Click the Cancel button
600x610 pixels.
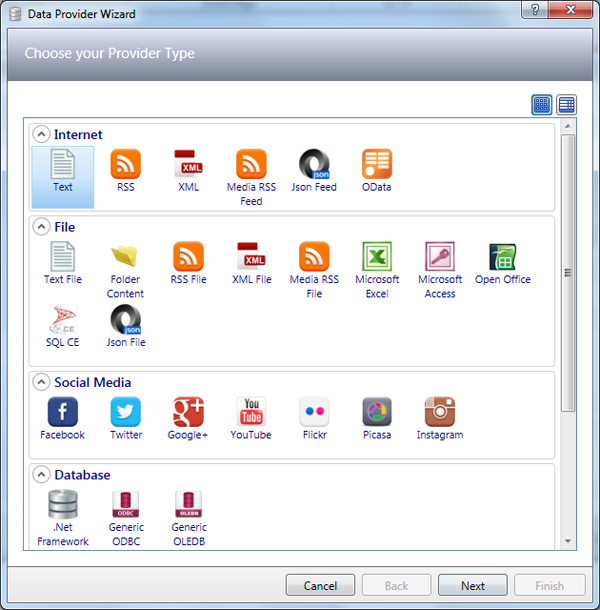click(x=320, y=585)
